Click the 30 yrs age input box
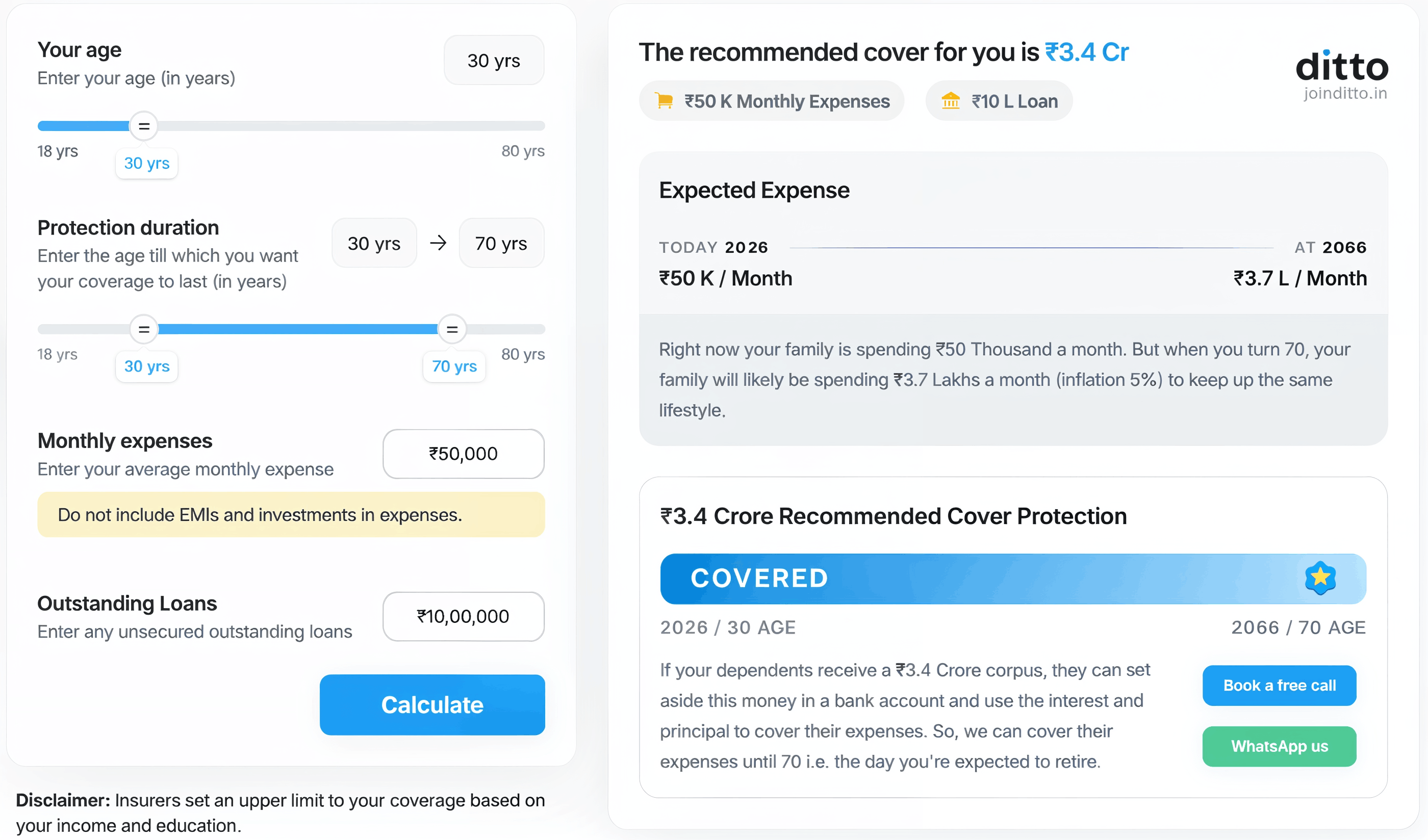1428x840 pixels. click(494, 60)
